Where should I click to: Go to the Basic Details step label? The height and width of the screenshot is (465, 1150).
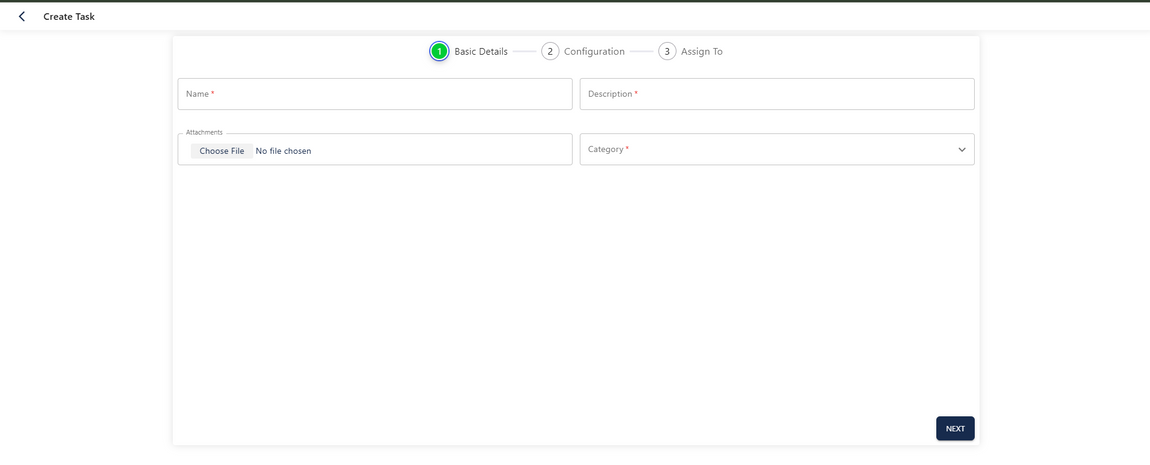pos(481,51)
